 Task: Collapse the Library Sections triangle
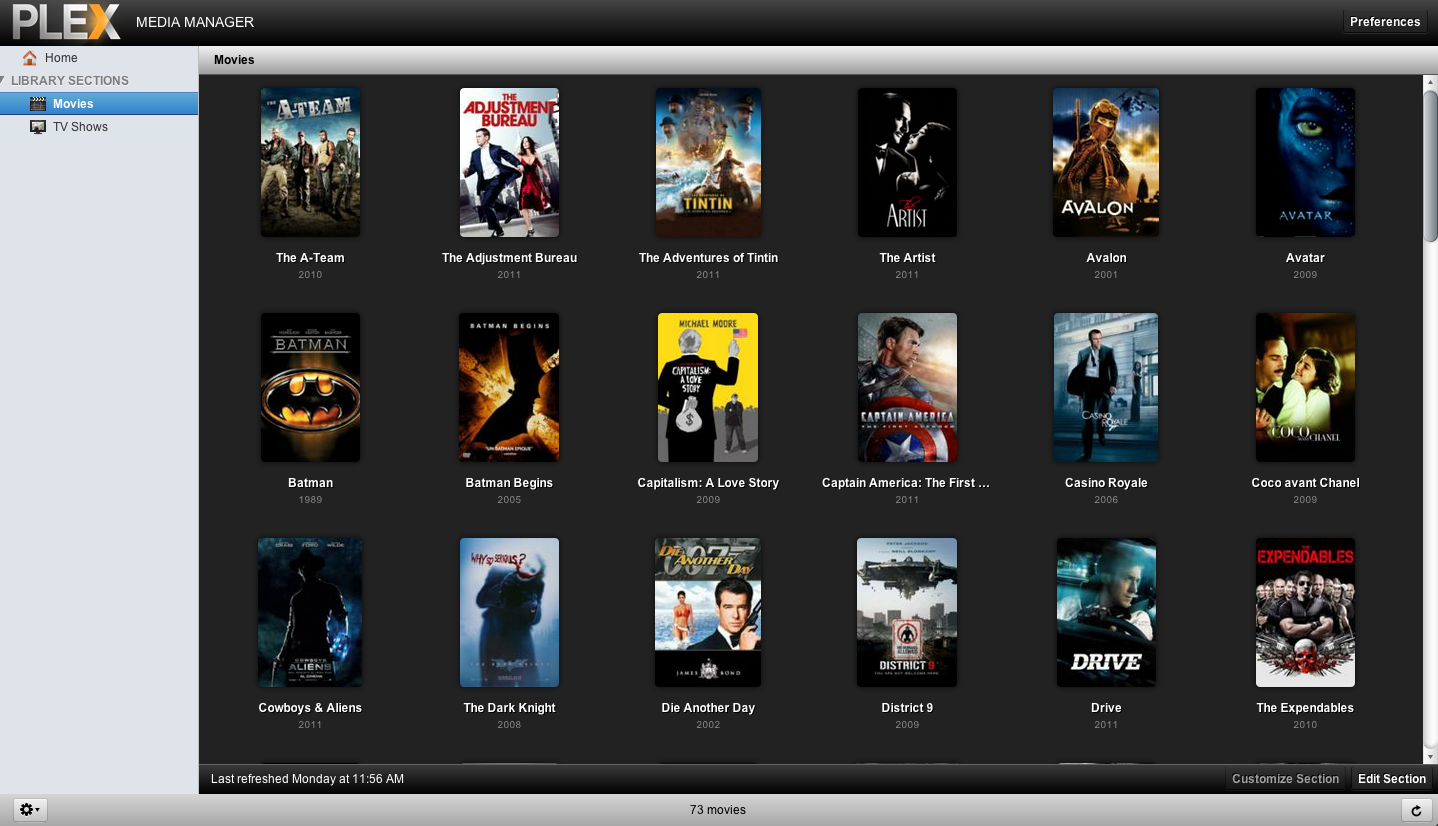[x=4, y=80]
